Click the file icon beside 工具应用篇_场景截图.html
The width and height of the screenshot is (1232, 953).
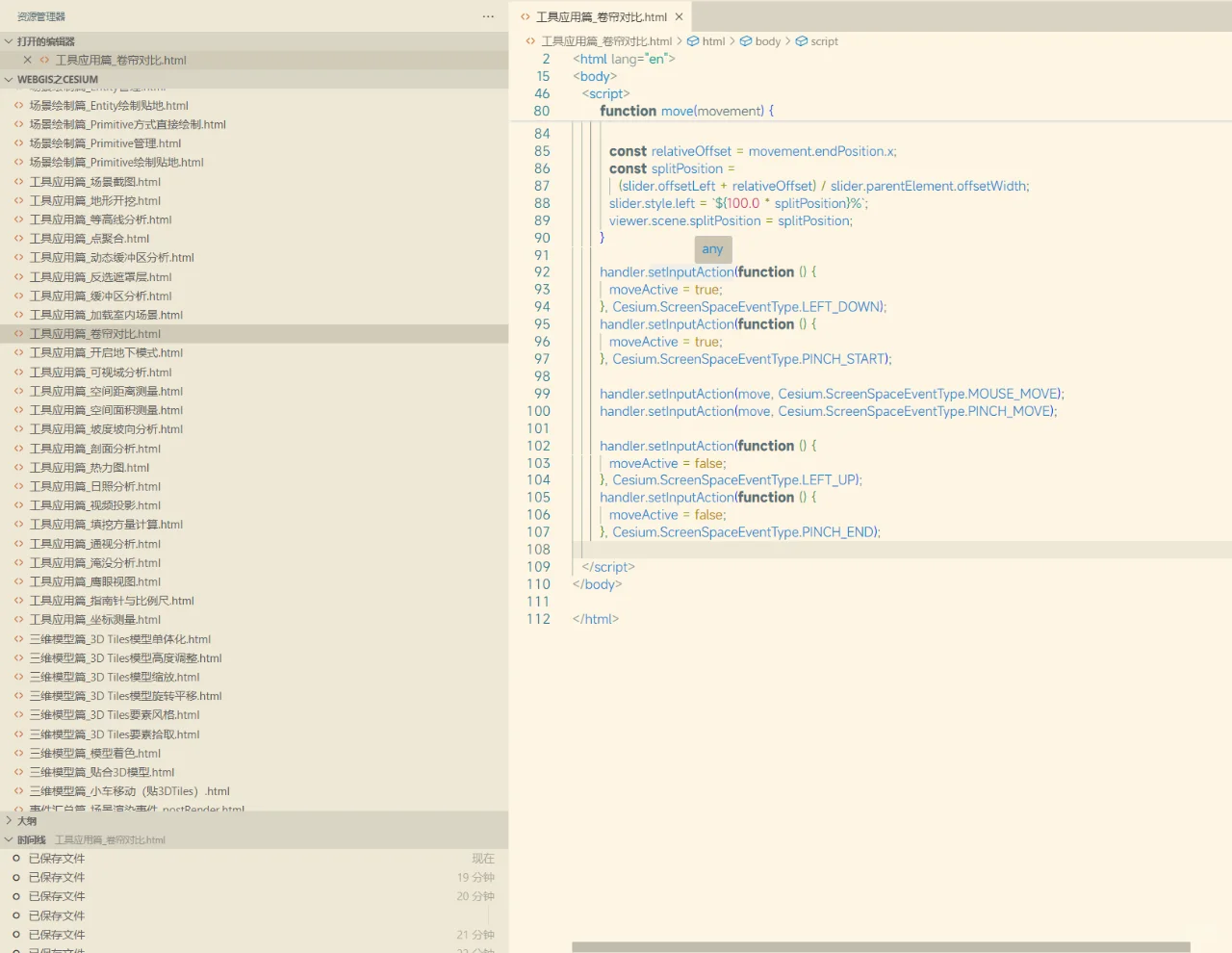(19, 182)
